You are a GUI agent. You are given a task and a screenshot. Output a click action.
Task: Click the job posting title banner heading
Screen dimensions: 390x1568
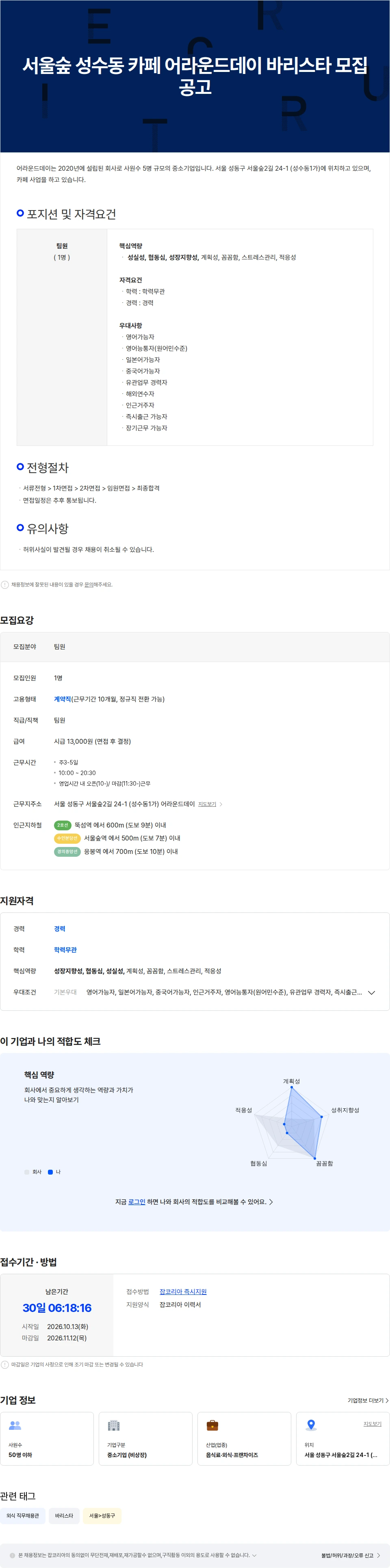point(195,76)
